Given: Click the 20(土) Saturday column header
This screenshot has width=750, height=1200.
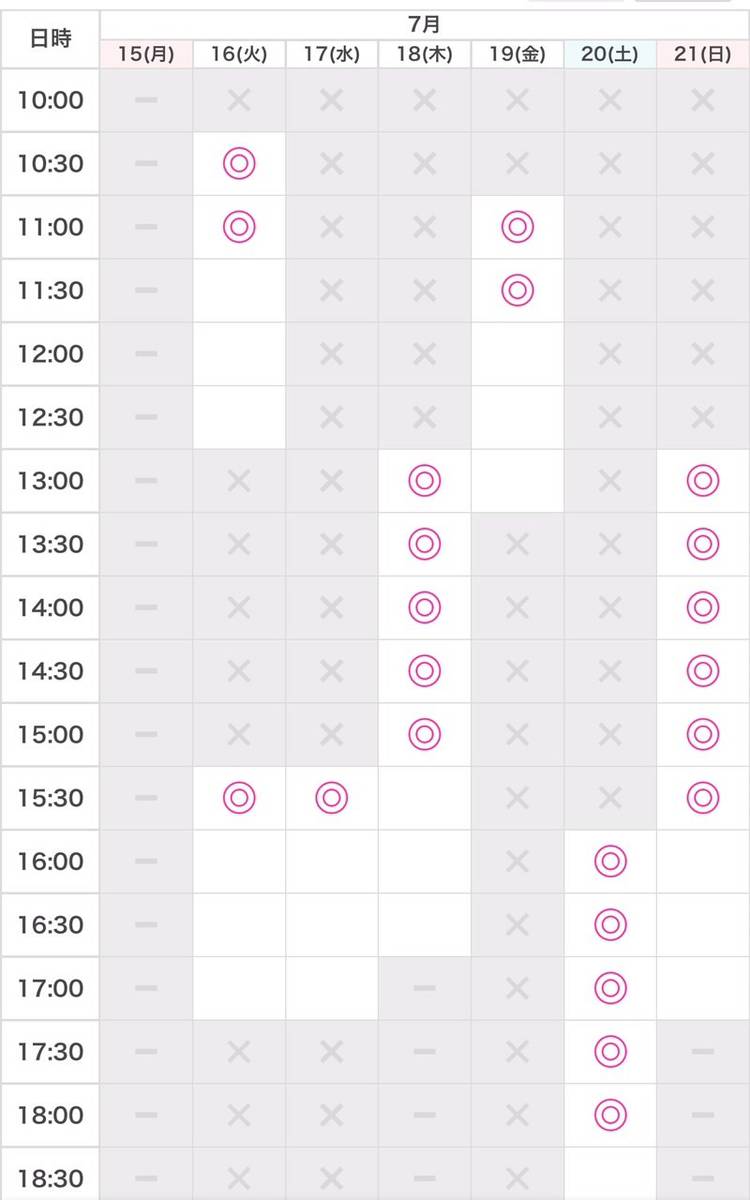Looking at the screenshot, I should coord(610,55).
